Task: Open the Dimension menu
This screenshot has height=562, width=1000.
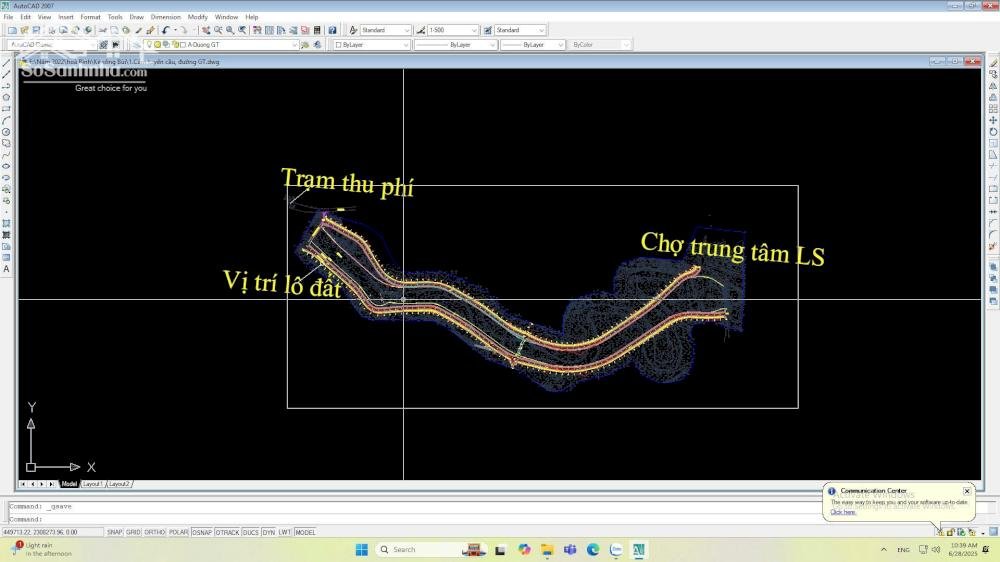Action: [166, 17]
